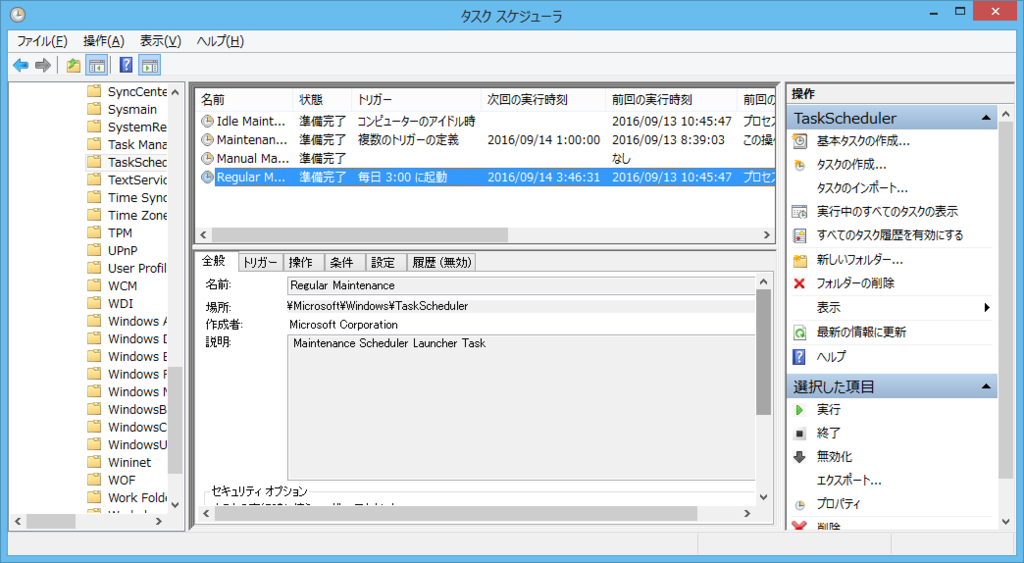Select the Maintenan... task row
This screenshot has height=563, width=1024.
(x=485, y=140)
